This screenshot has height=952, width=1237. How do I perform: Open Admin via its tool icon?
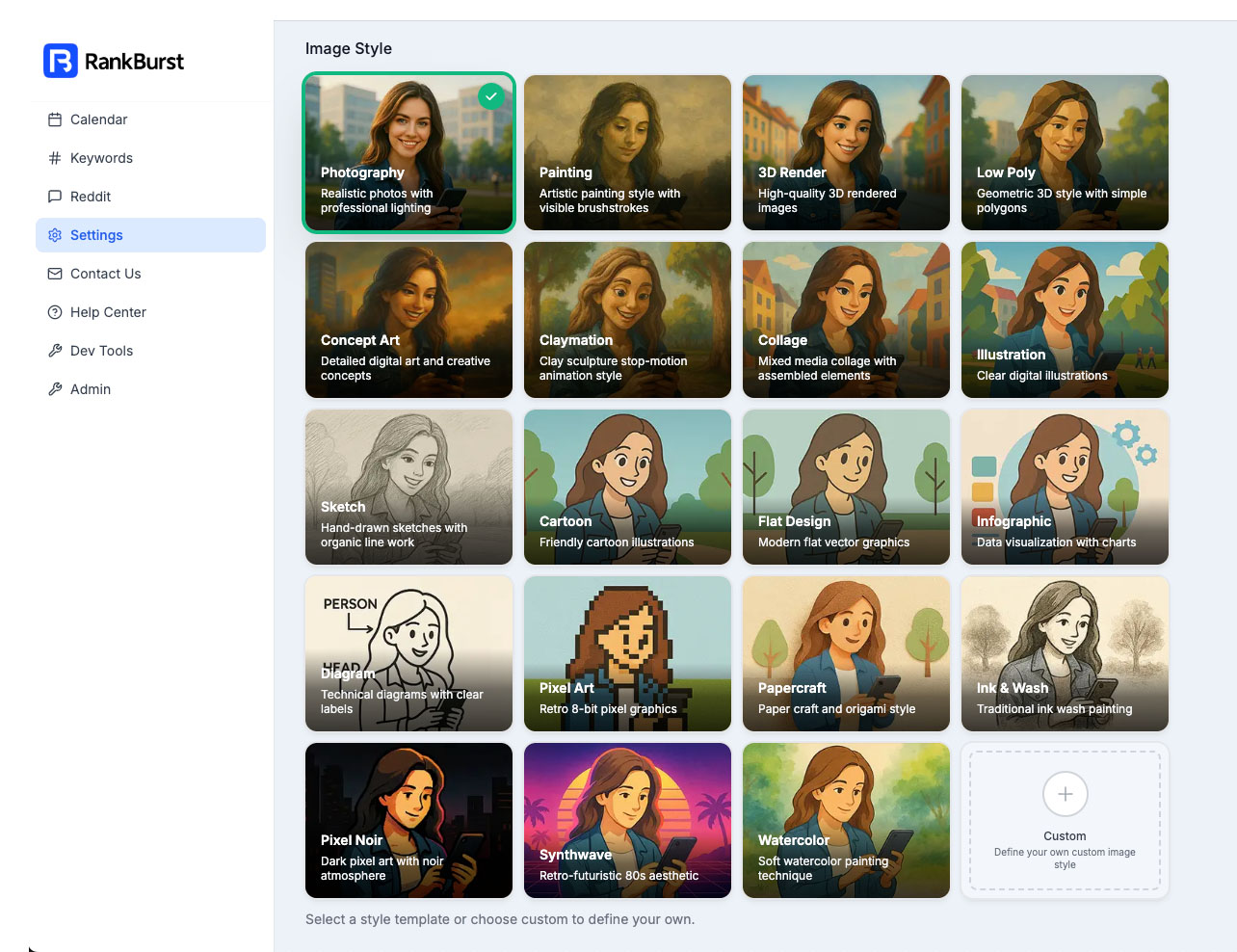point(55,389)
